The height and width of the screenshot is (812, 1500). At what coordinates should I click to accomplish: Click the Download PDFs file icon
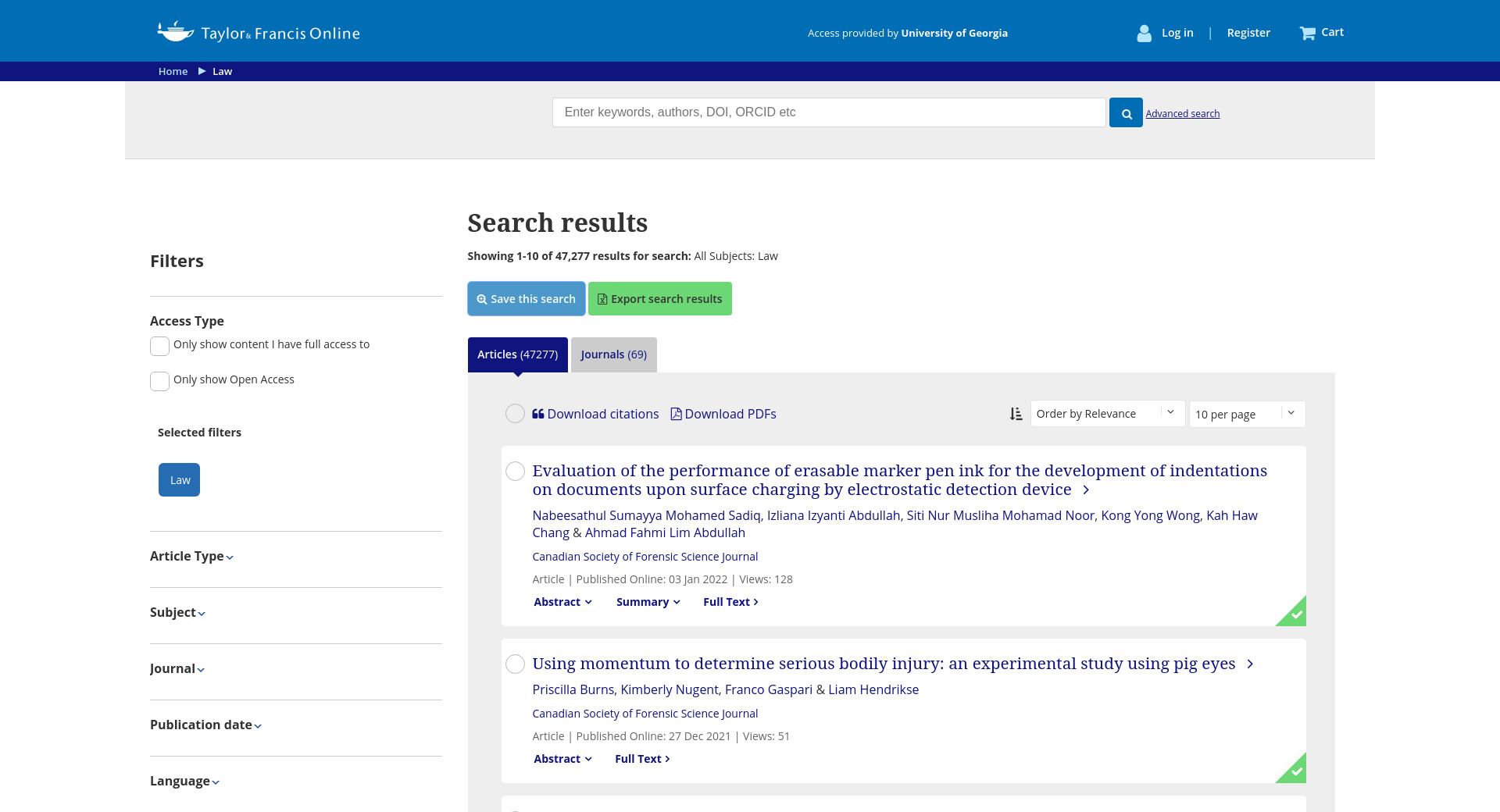pyautogui.click(x=676, y=414)
